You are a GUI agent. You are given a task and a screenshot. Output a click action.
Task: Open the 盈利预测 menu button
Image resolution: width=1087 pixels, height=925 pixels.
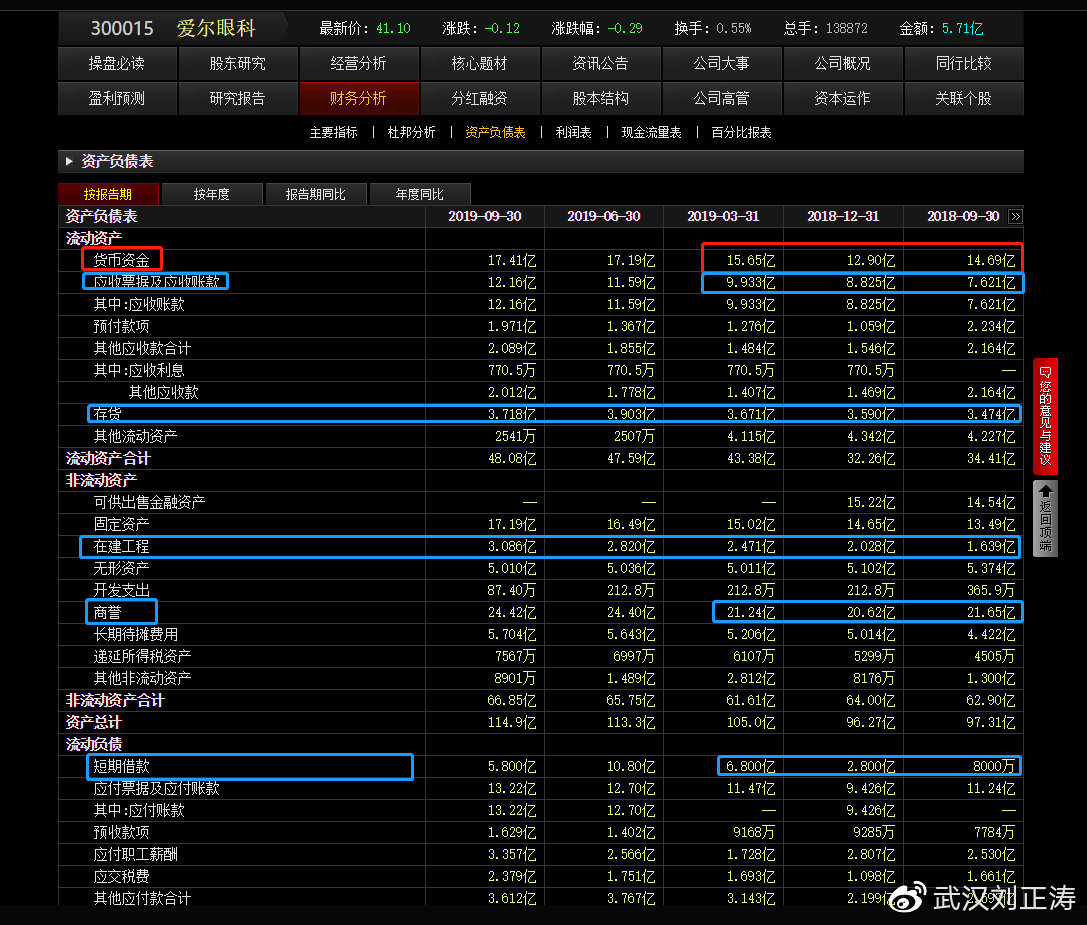click(117, 98)
